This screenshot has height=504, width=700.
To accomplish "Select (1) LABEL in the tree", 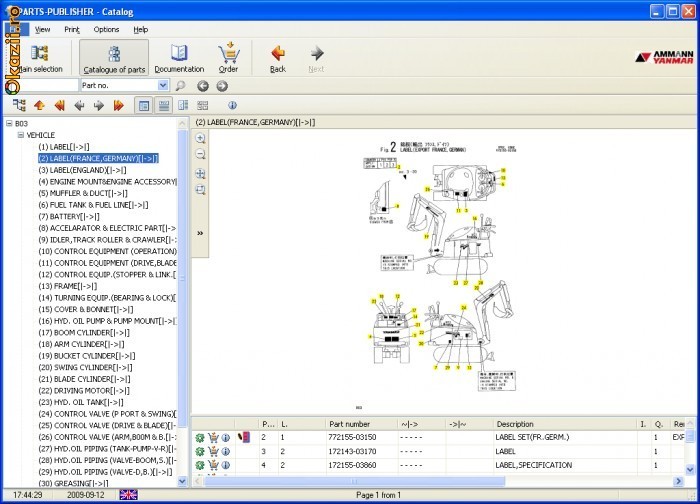I will click(x=64, y=147).
